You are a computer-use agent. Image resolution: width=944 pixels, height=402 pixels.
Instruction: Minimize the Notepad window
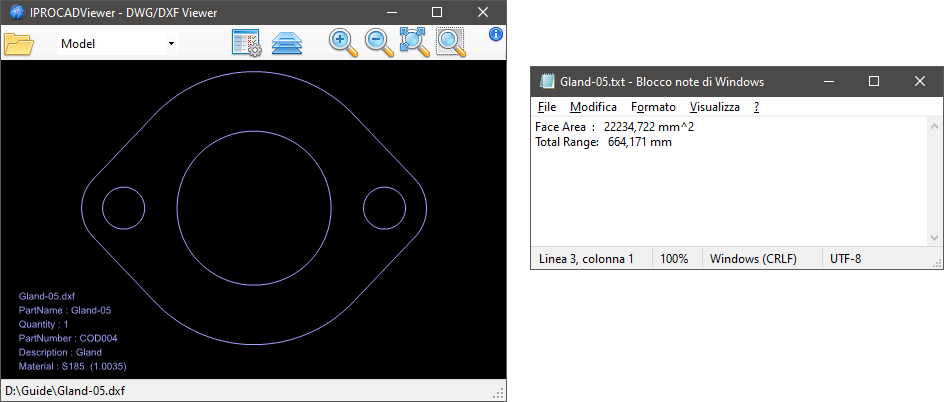click(829, 81)
